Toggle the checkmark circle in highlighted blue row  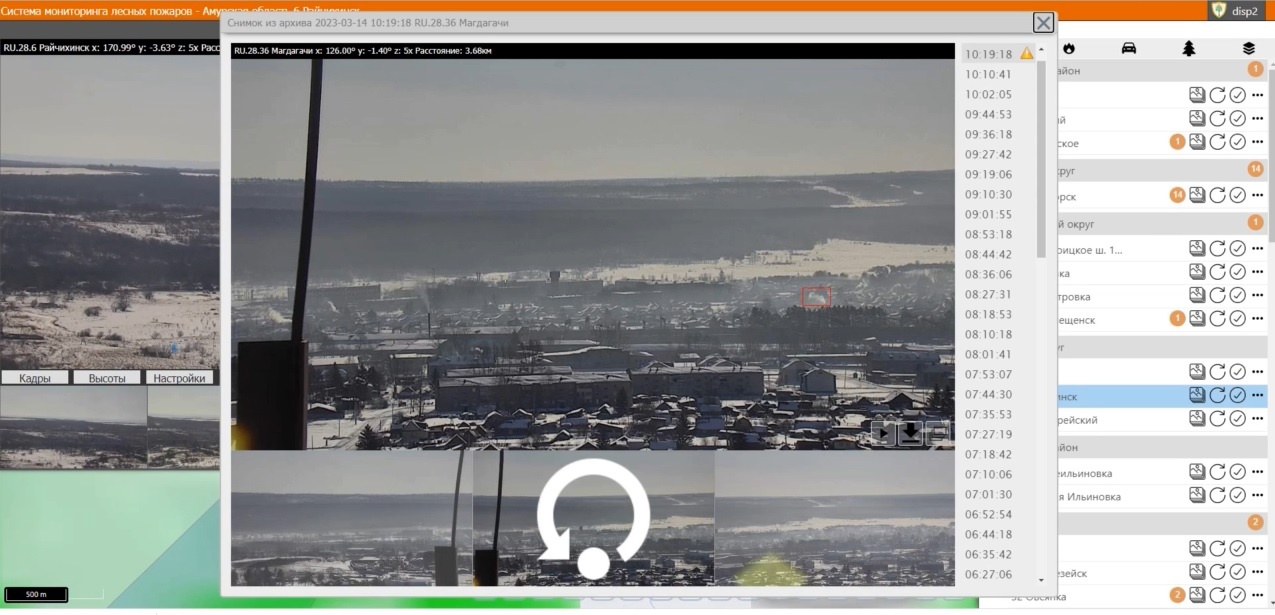coord(1237,396)
